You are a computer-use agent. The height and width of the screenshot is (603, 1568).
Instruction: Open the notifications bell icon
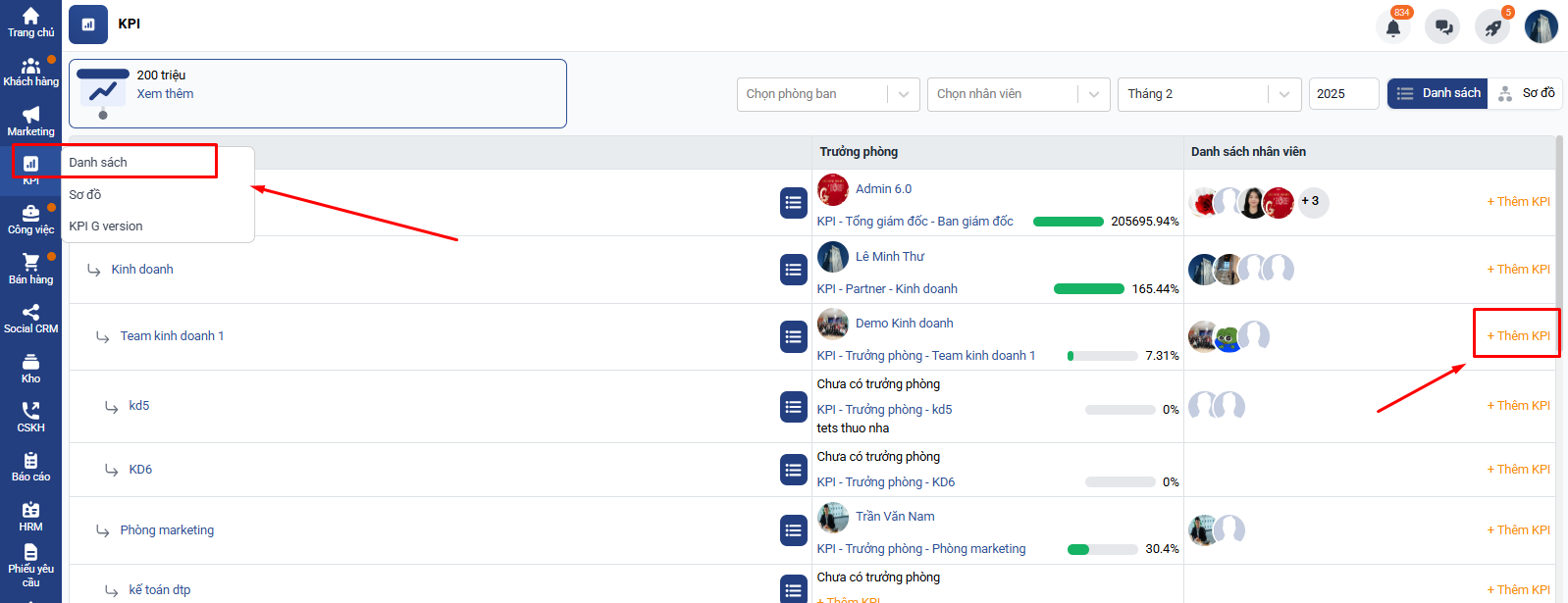(1392, 27)
